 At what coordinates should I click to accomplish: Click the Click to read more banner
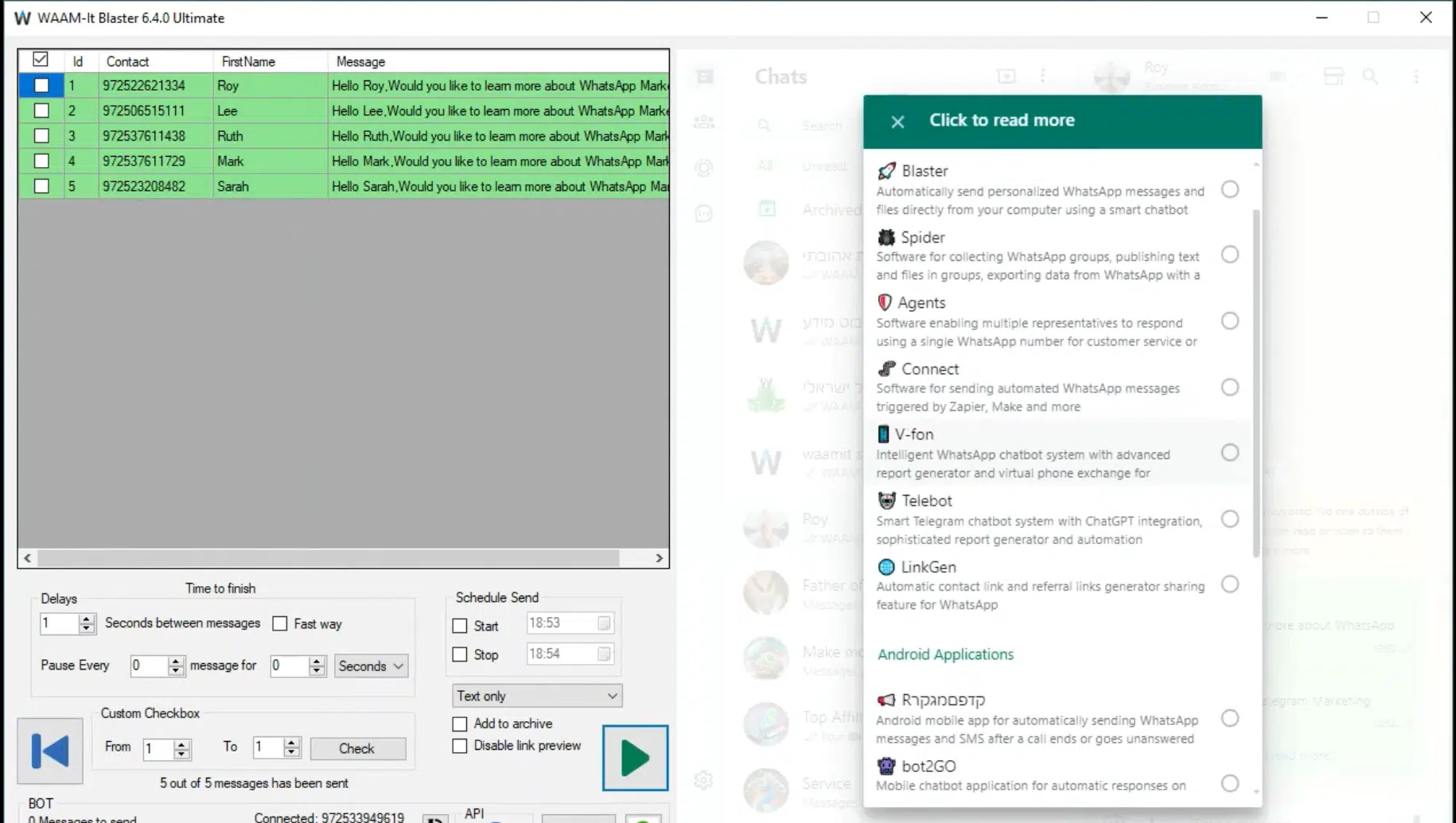[x=1002, y=120]
